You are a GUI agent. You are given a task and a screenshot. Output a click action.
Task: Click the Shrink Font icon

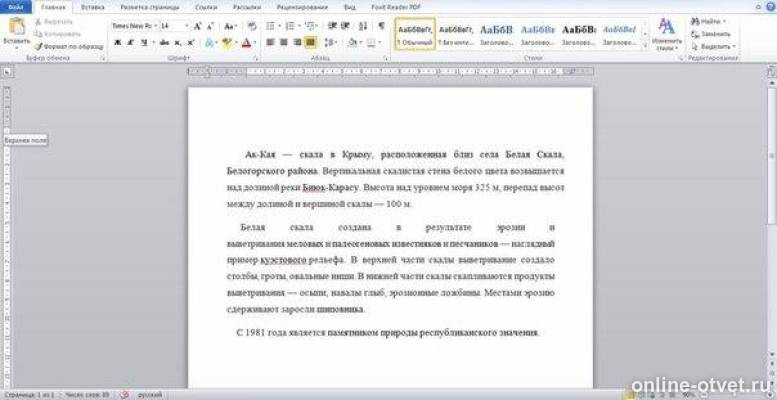tap(210, 26)
